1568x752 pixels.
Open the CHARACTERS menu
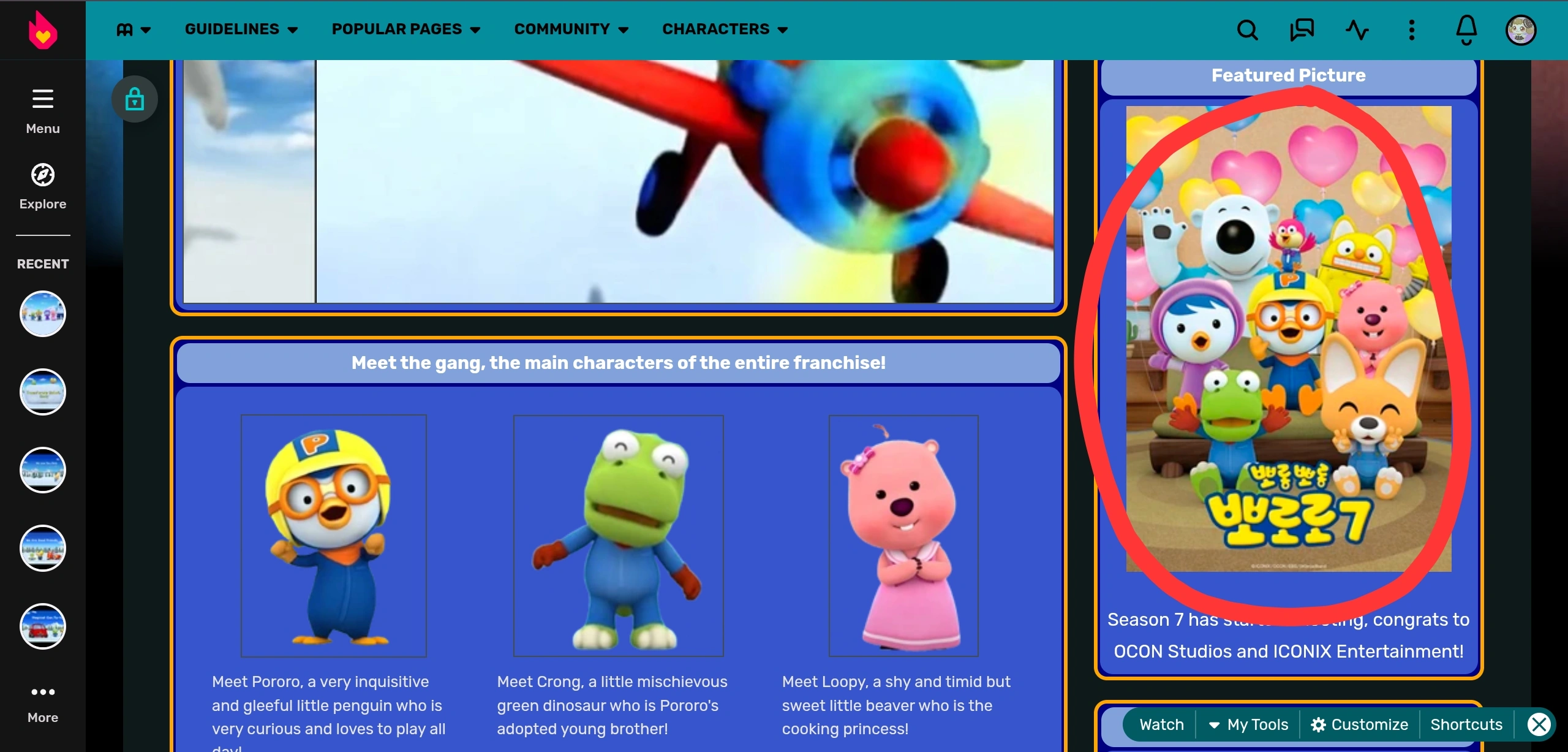tap(725, 29)
